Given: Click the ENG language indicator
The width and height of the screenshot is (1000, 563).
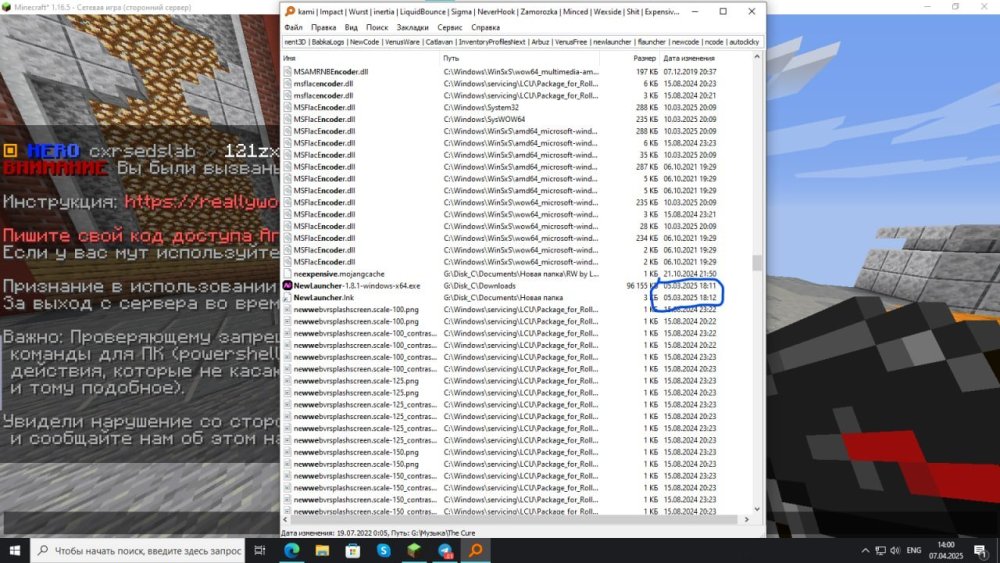Looking at the screenshot, I should [x=913, y=550].
